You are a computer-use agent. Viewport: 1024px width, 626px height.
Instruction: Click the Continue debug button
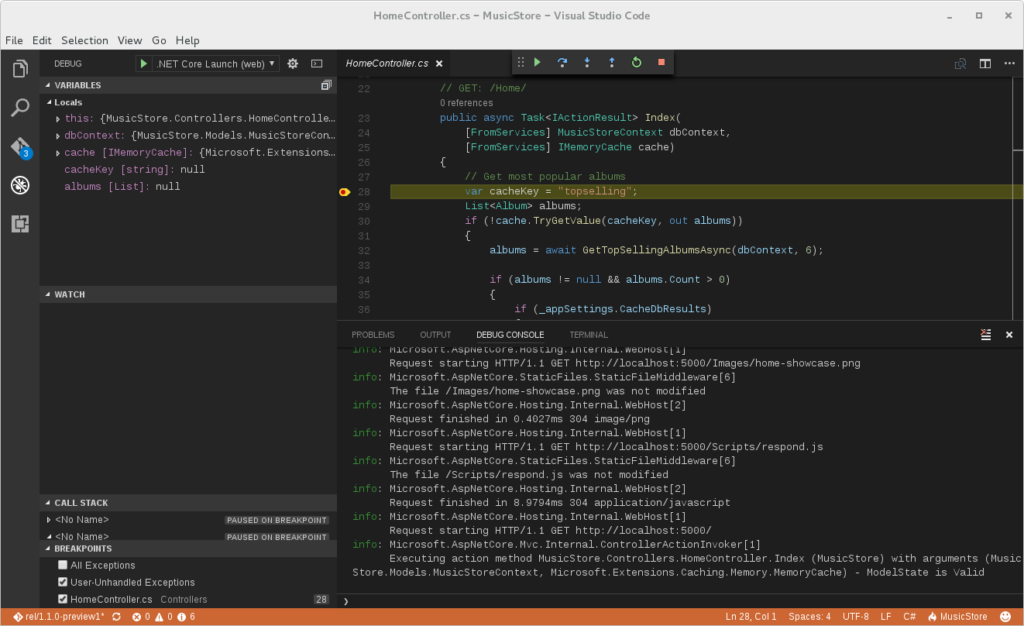[537, 62]
